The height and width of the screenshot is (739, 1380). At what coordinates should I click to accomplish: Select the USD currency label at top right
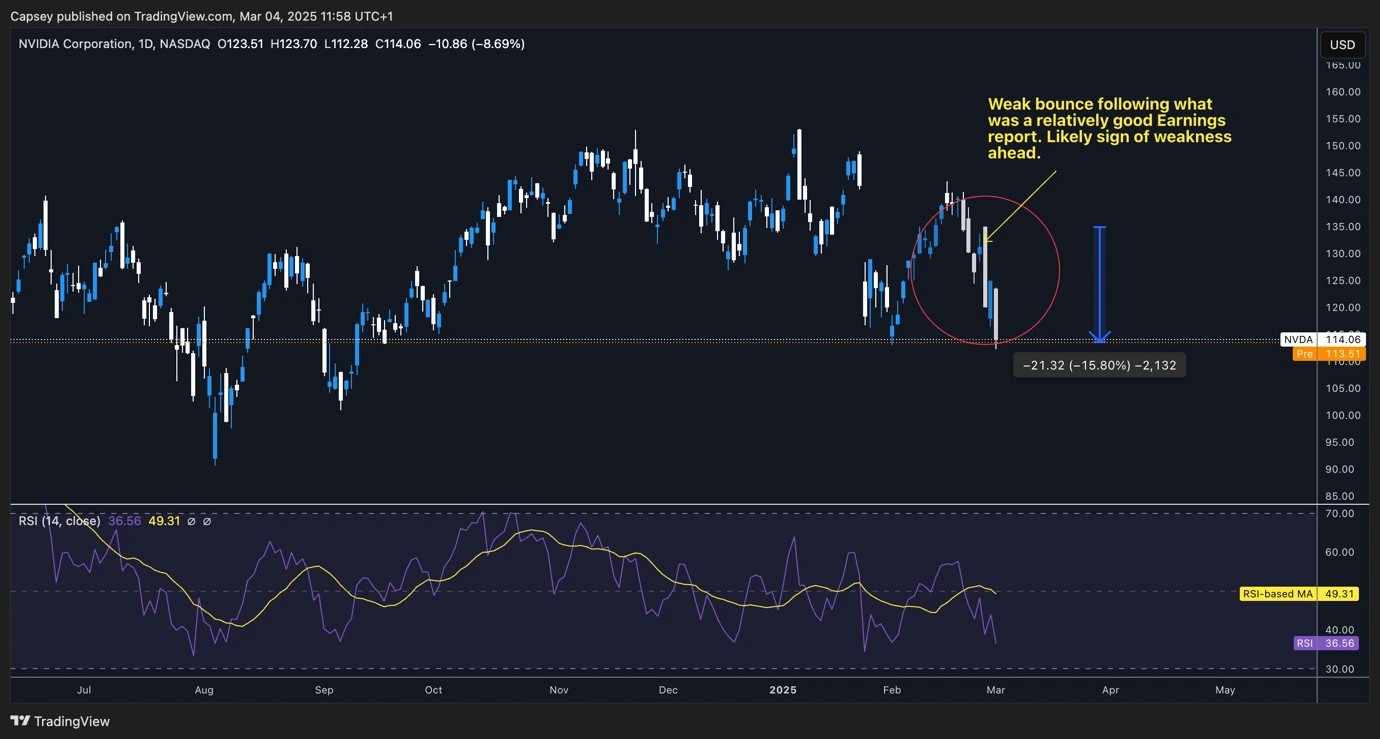[x=1342, y=44]
